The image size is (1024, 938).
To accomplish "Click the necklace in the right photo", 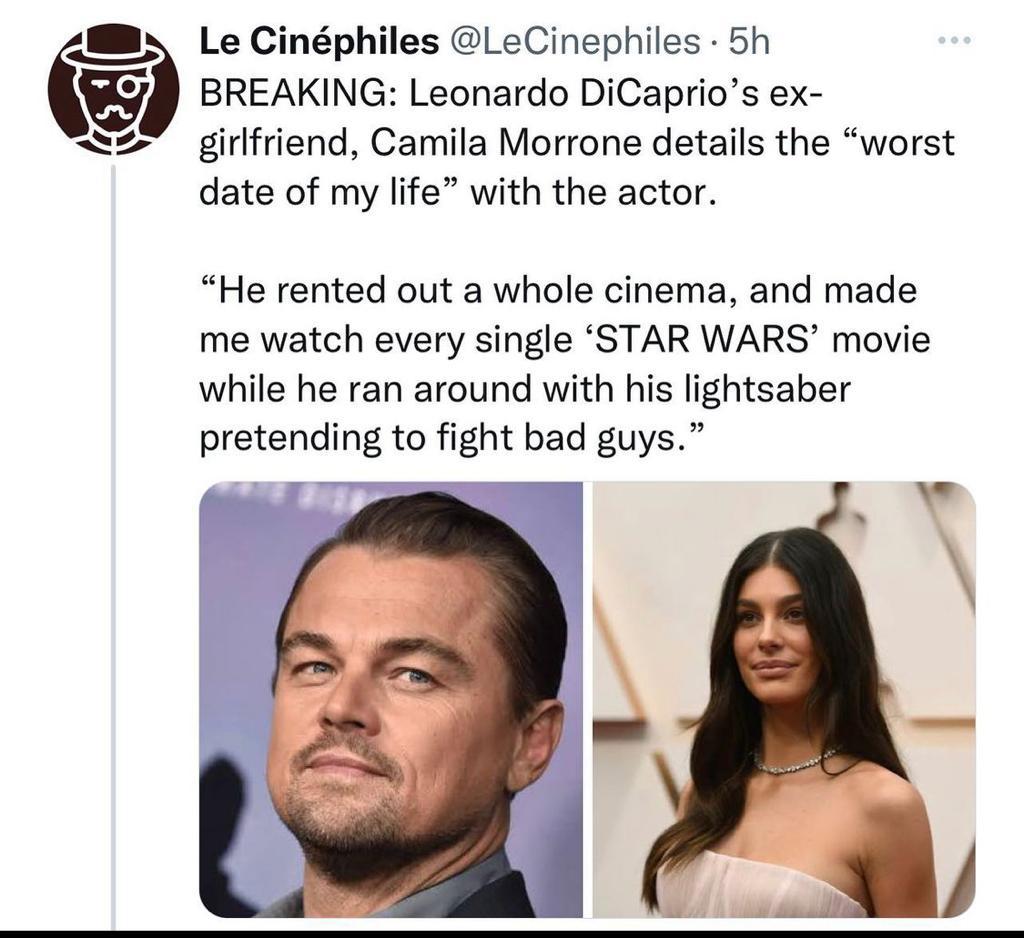I will [x=795, y=764].
